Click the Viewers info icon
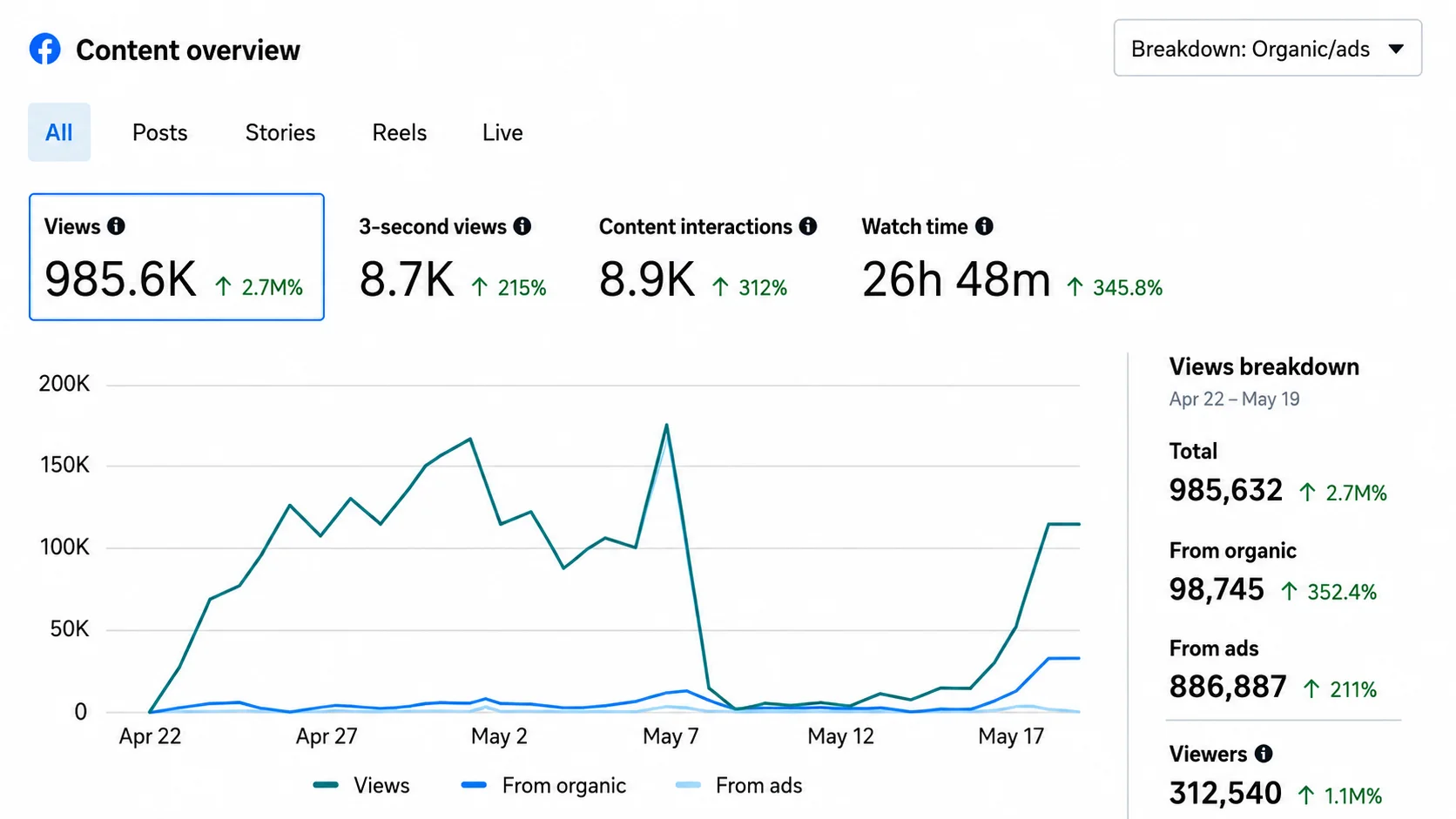 click(1264, 754)
